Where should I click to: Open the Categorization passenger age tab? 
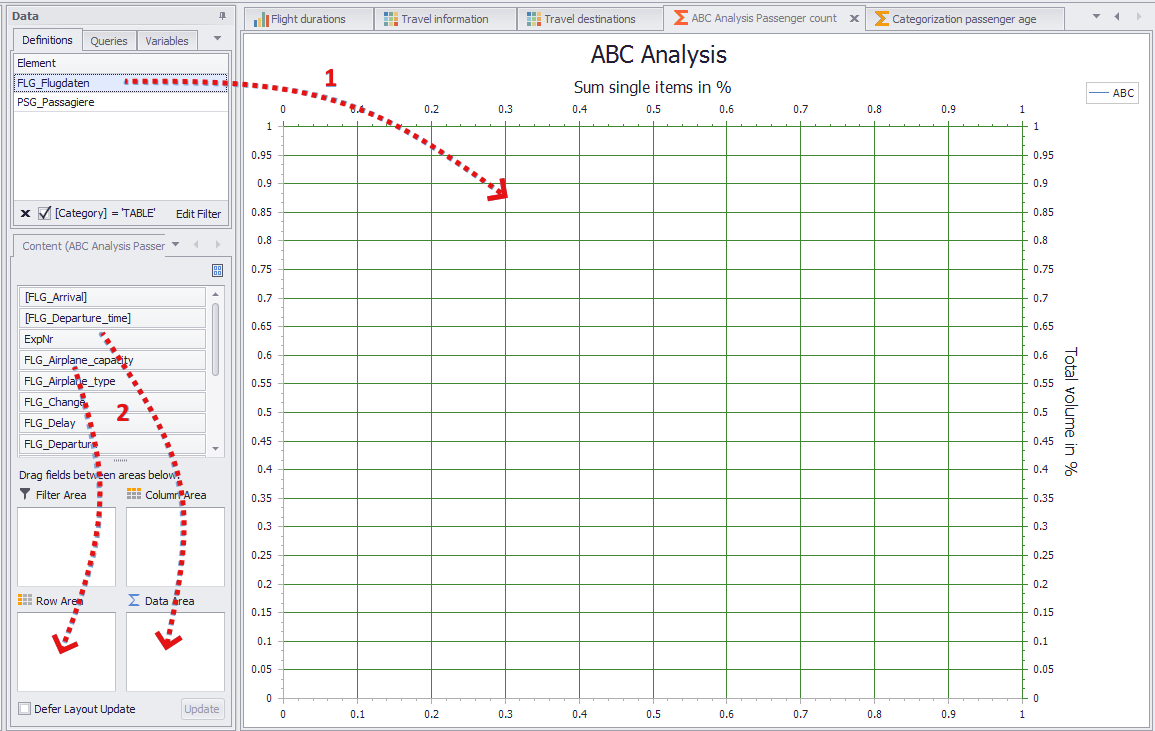[x=964, y=19]
